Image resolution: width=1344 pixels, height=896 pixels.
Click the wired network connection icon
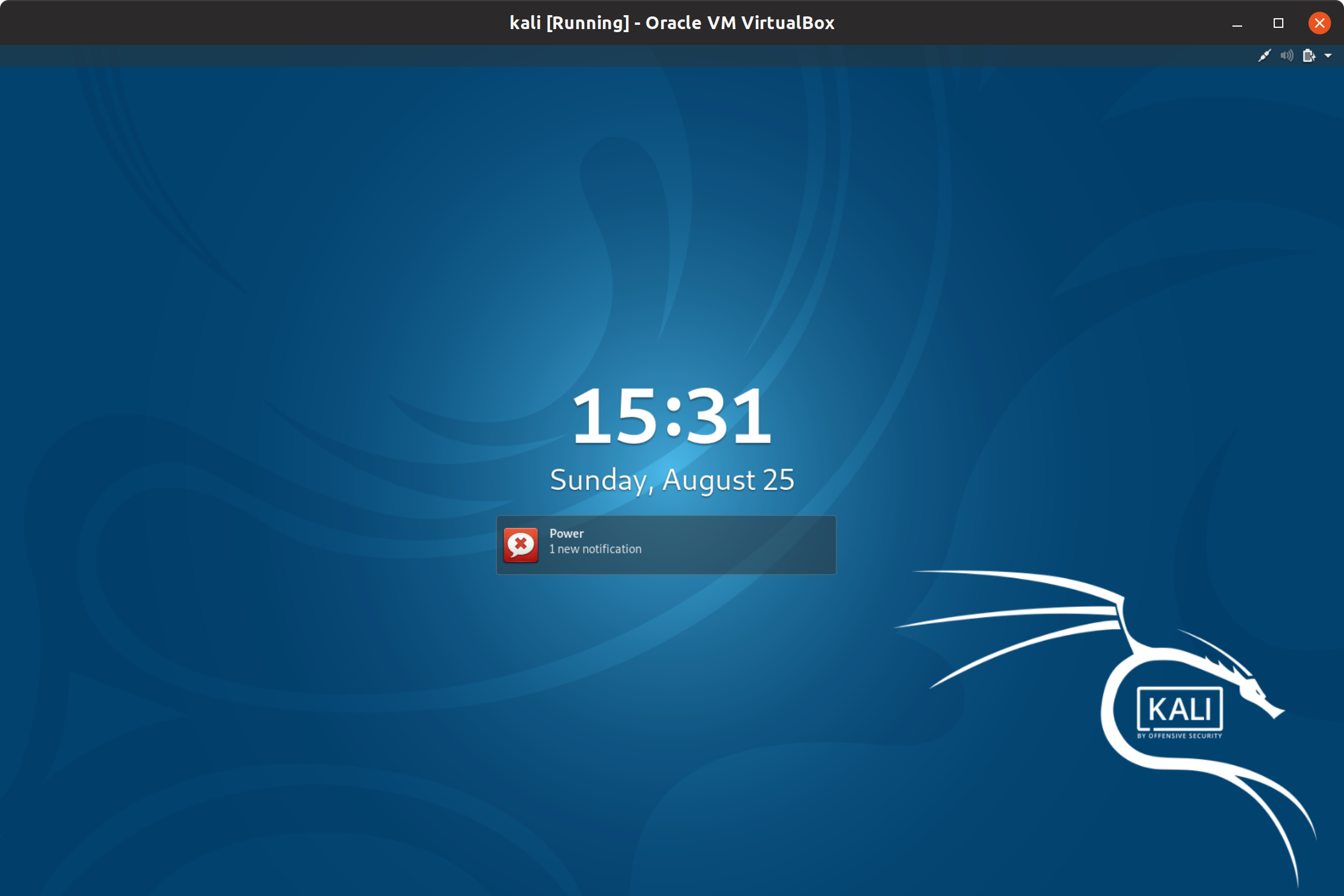click(1264, 56)
